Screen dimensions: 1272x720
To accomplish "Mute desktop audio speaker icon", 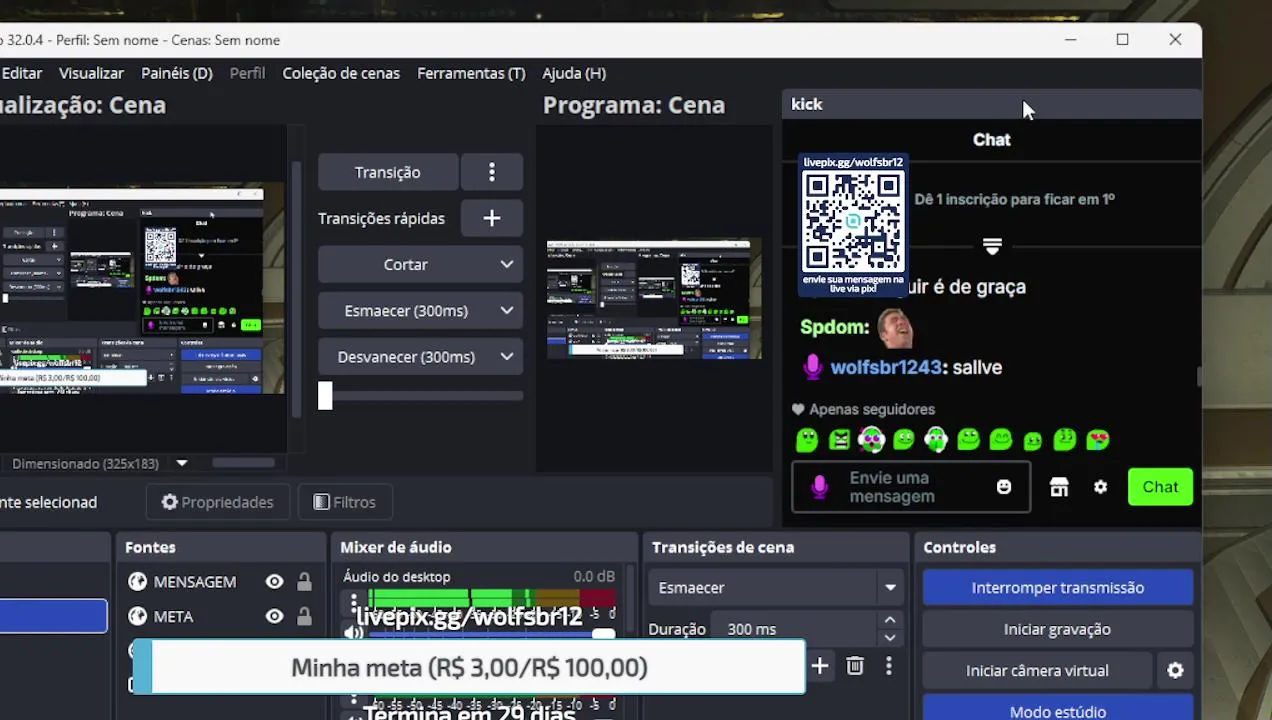I will click(x=354, y=632).
